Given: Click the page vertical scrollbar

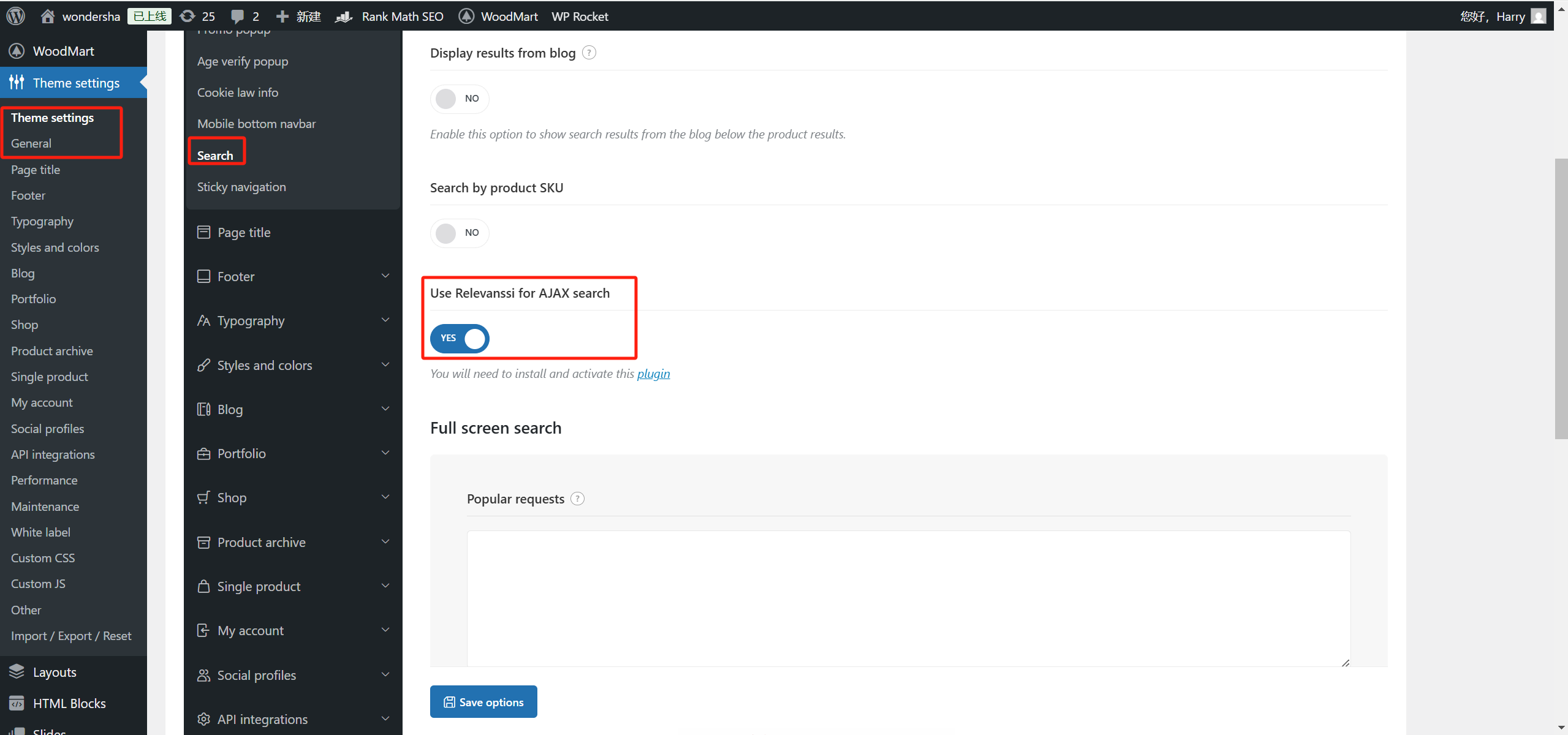Looking at the screenshot, I should point(1561,299).
